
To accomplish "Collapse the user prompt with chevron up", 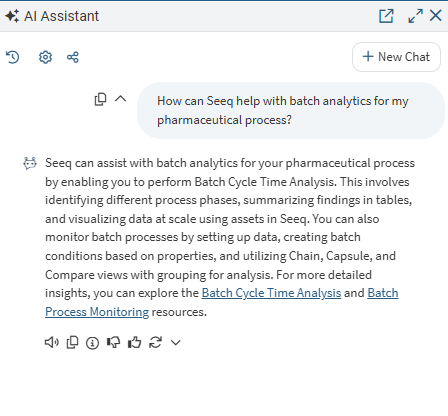I will point(121,99).
